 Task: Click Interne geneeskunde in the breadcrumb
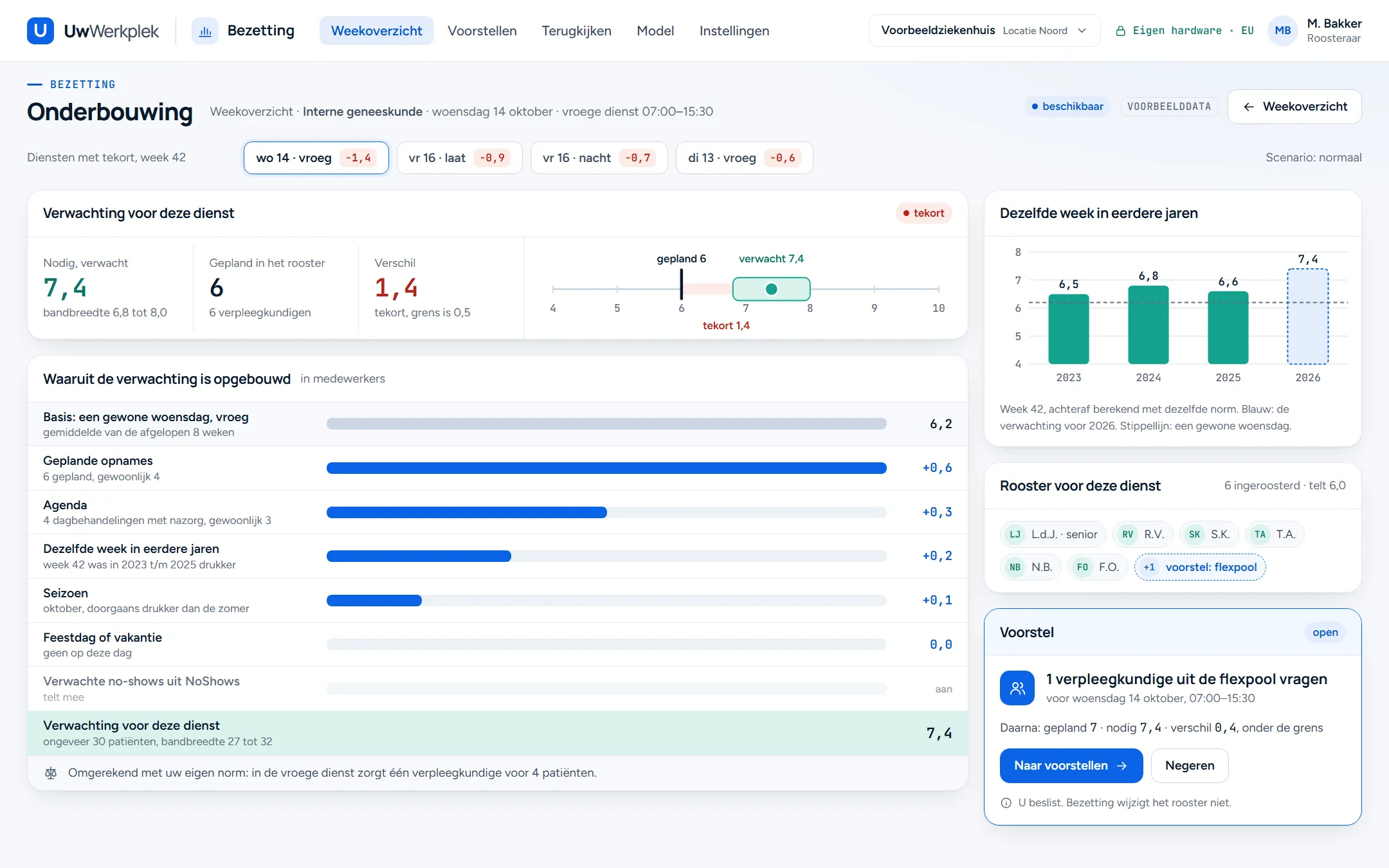coord(363,112)
